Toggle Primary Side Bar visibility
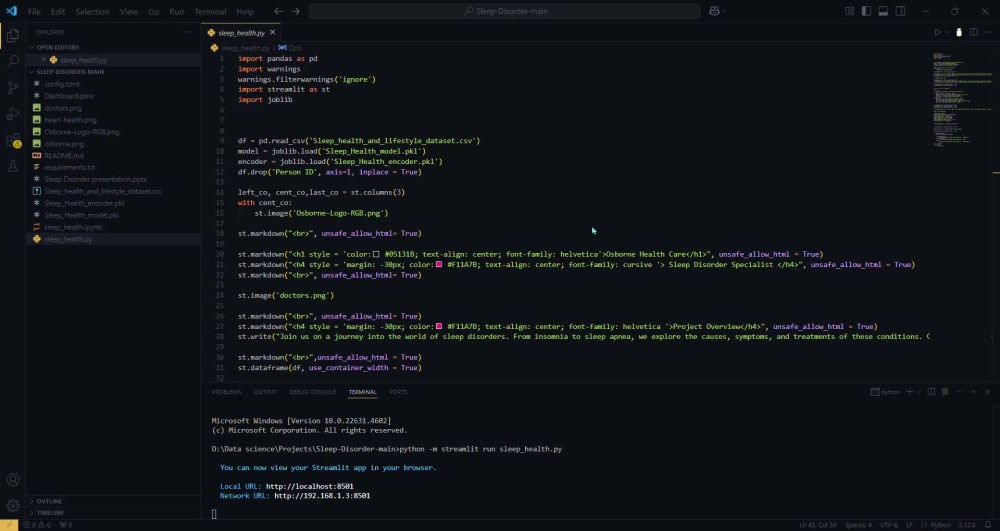 [x=866, y=11]
